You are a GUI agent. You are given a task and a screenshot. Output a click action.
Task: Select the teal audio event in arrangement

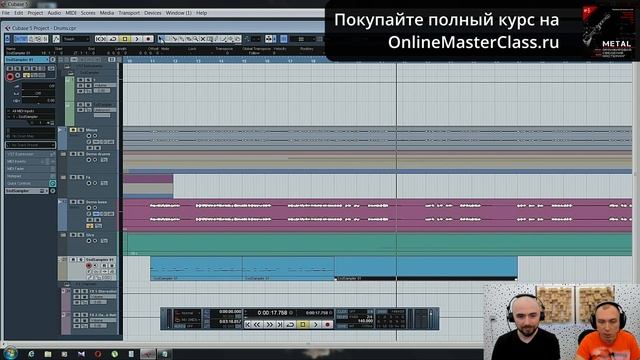tap(378, 244)
